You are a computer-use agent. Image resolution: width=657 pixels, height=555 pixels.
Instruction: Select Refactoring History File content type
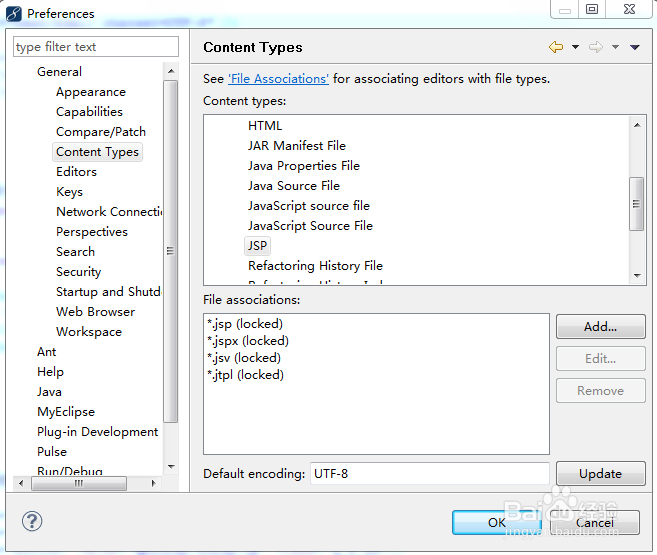[x=315, y=266]
